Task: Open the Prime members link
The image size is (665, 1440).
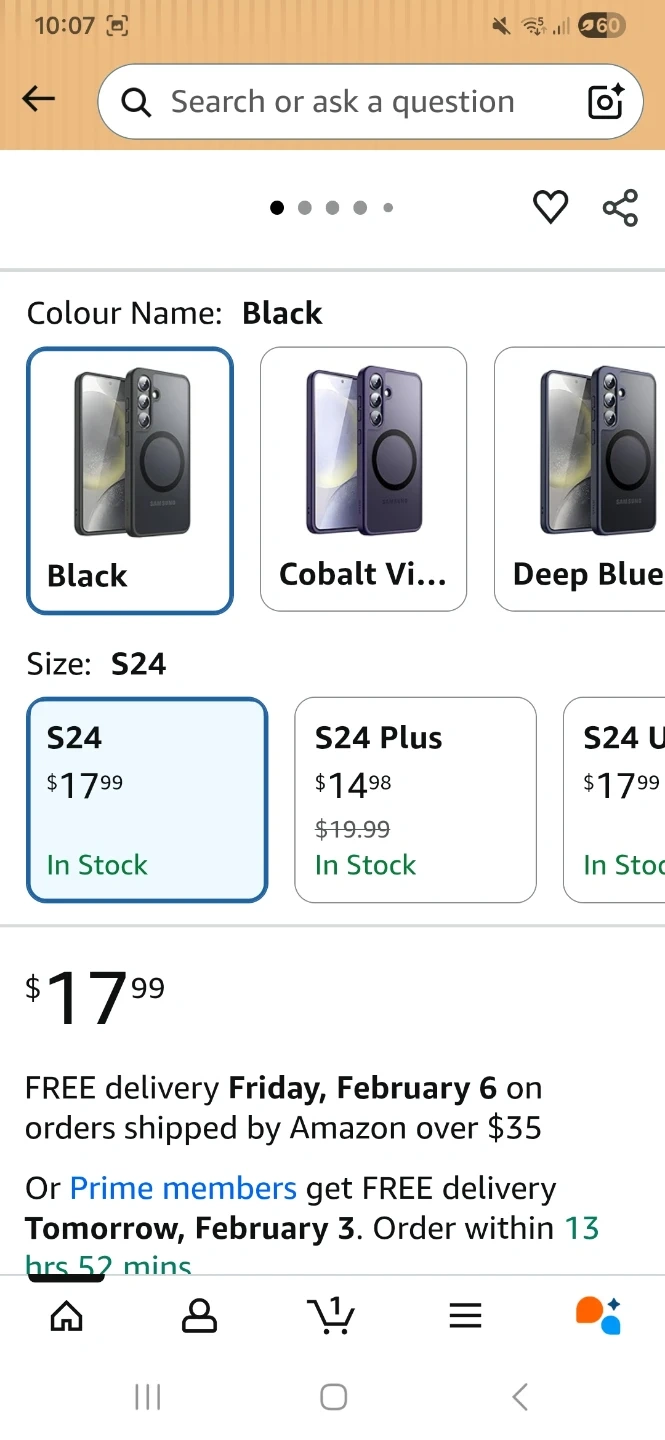Action: click(183, 1188)
